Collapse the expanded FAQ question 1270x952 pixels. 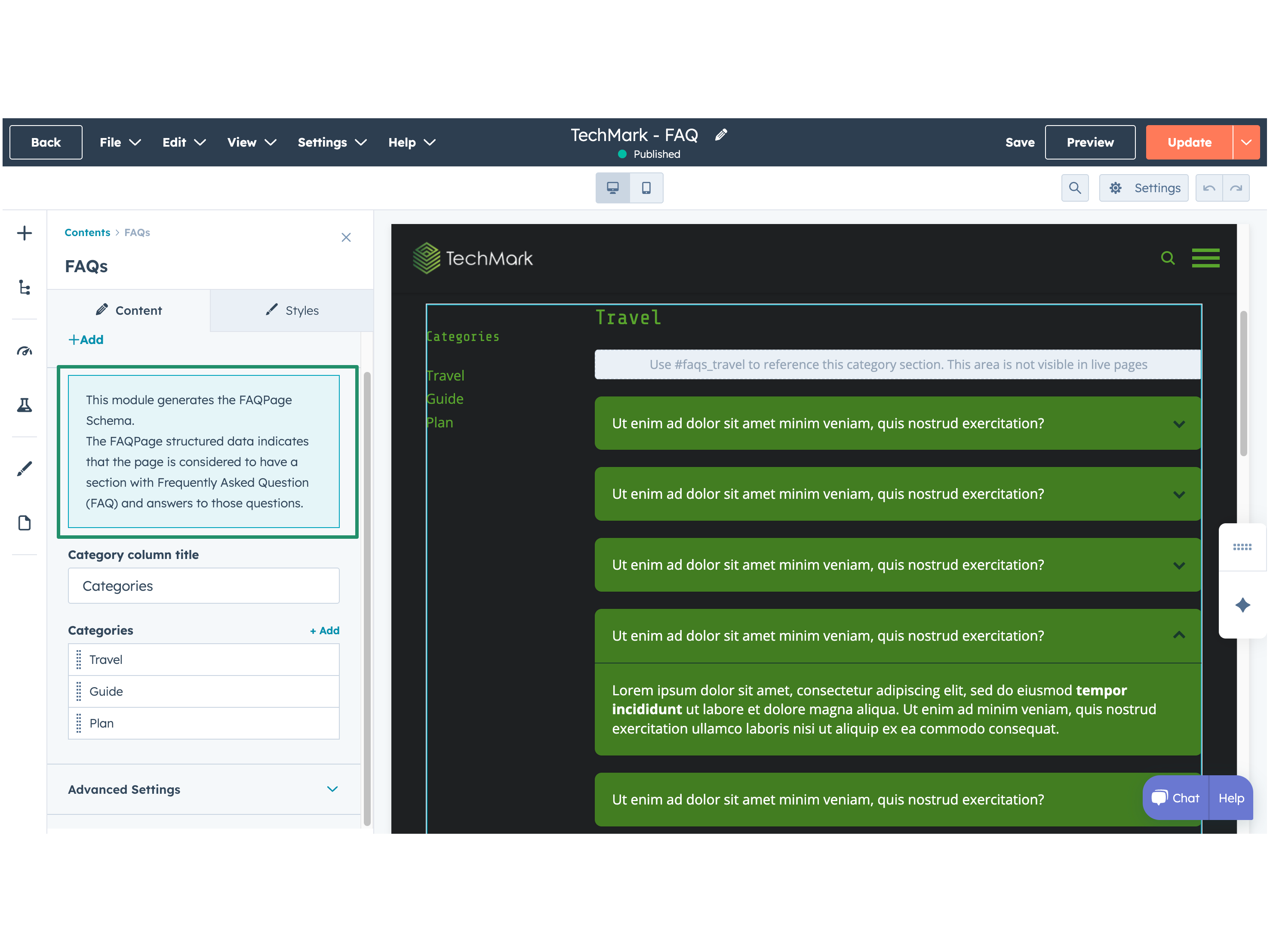pyautogui.click(x=1179, y=635)
